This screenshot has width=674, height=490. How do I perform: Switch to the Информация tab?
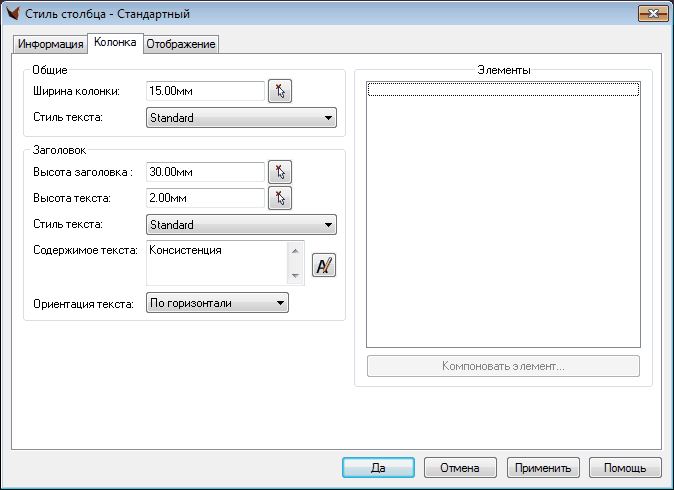51,44
